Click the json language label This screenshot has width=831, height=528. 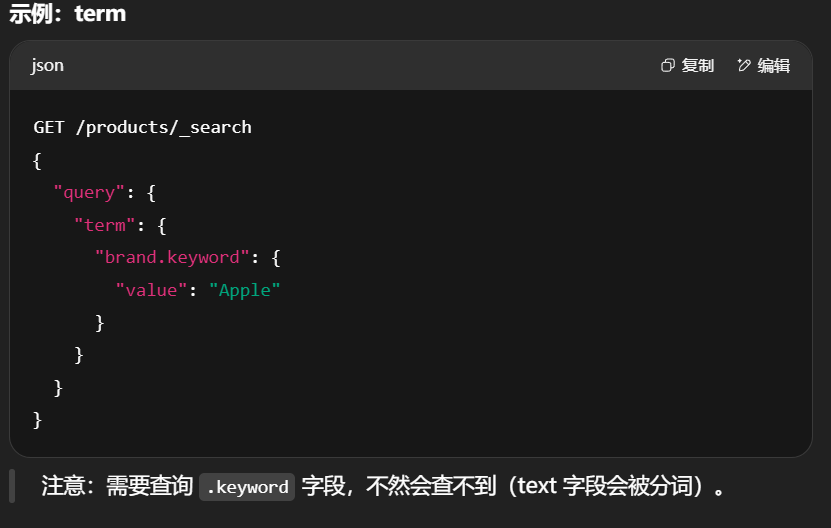pos(47,66)
